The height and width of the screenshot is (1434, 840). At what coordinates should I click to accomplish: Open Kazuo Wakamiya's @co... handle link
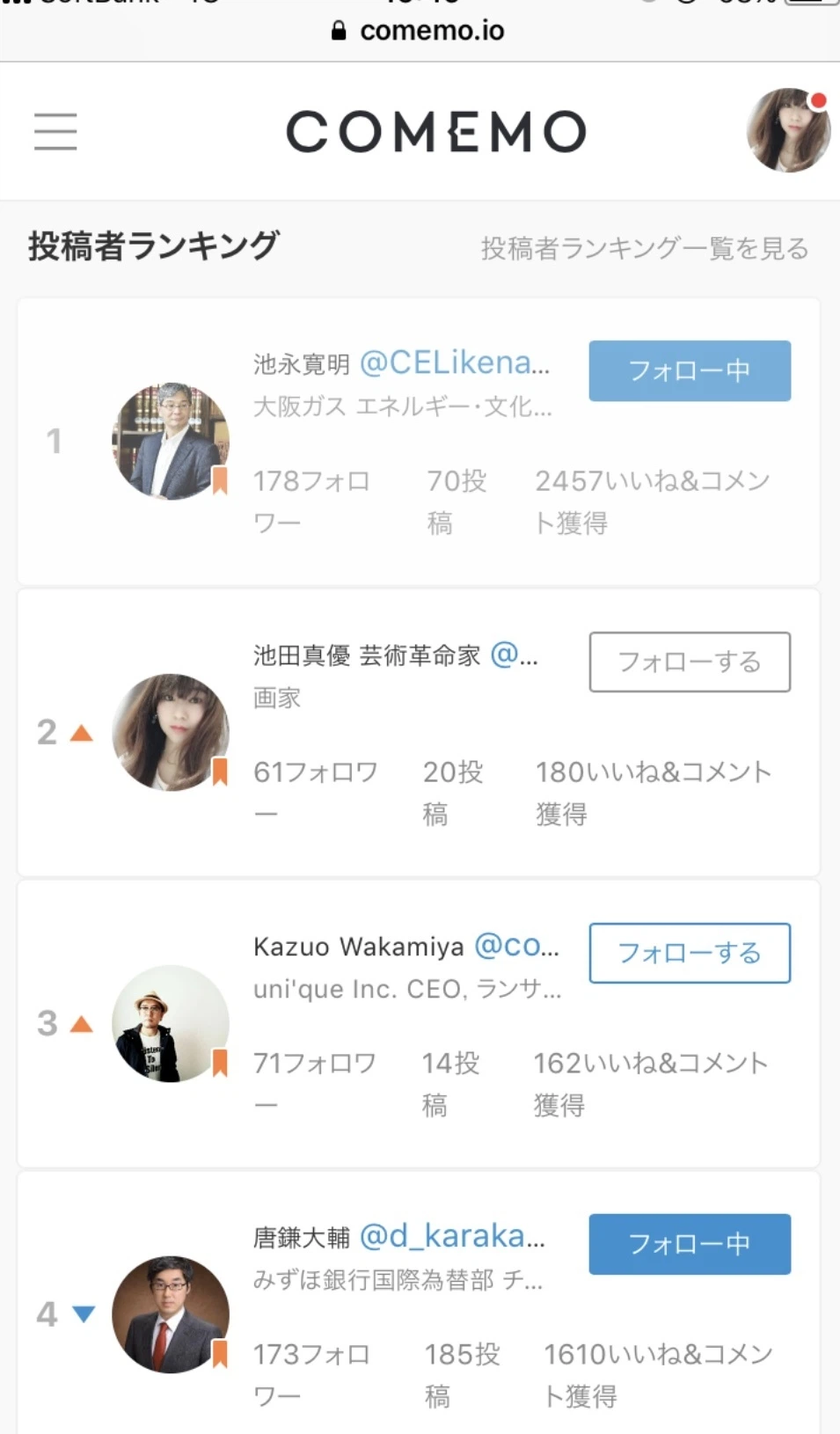[x=516, y=946]
